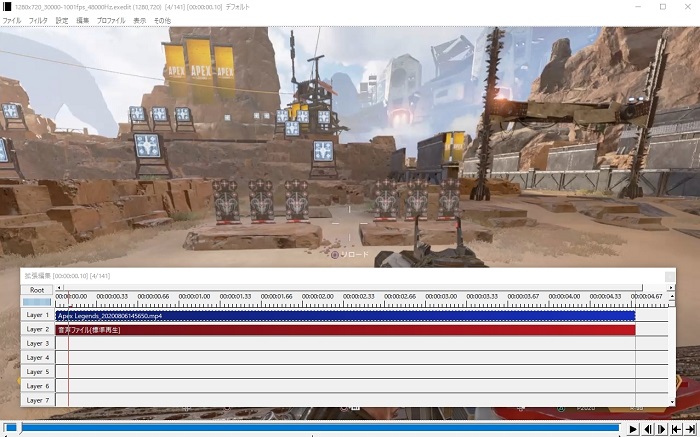This screenshot has height=437, width=700.
Task: Set selection end point icon
Action: [690, 429]
